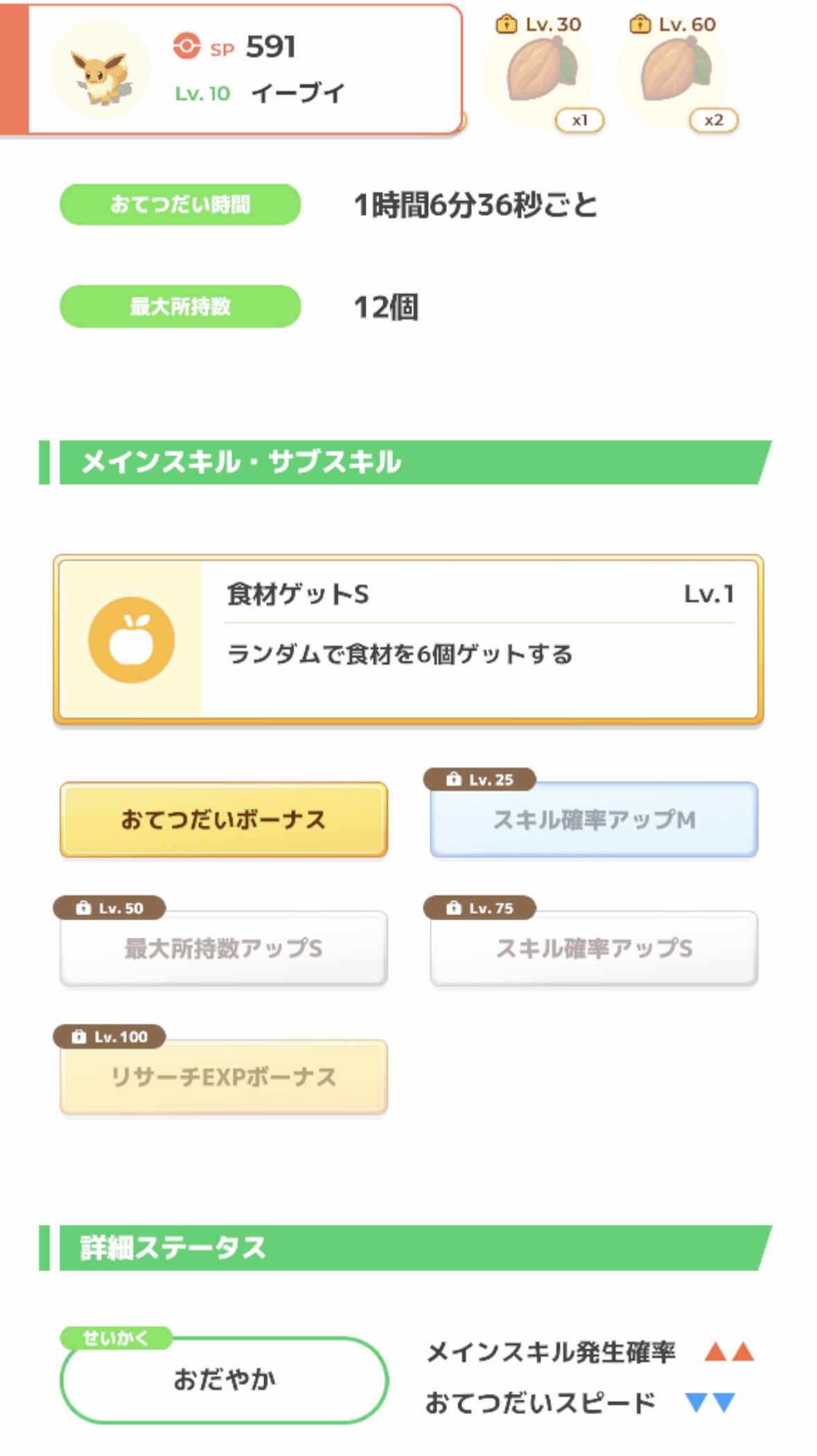
Task: Open locked スキル確率アップM sub skill
Action: [594, 820]
